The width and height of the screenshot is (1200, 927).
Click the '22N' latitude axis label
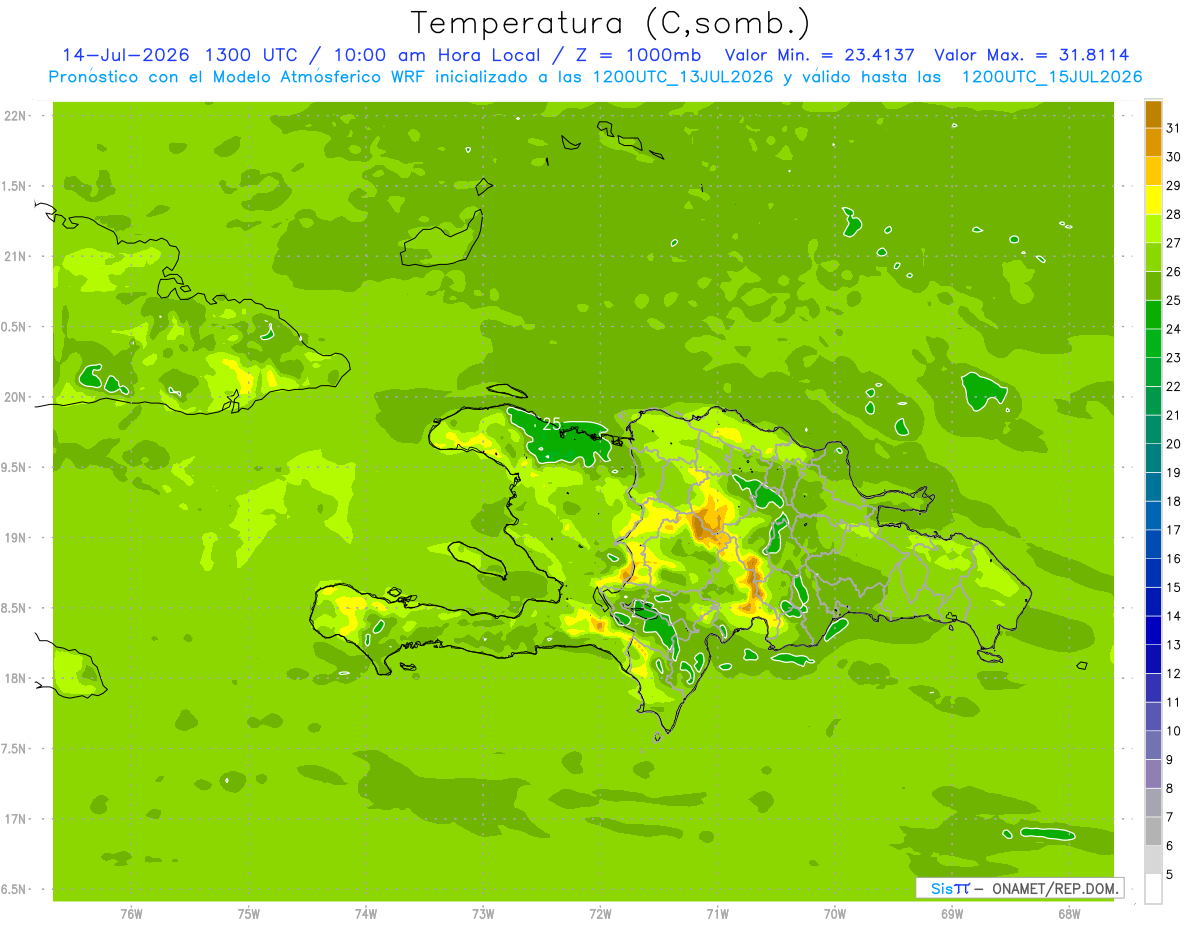coord(16,116)
